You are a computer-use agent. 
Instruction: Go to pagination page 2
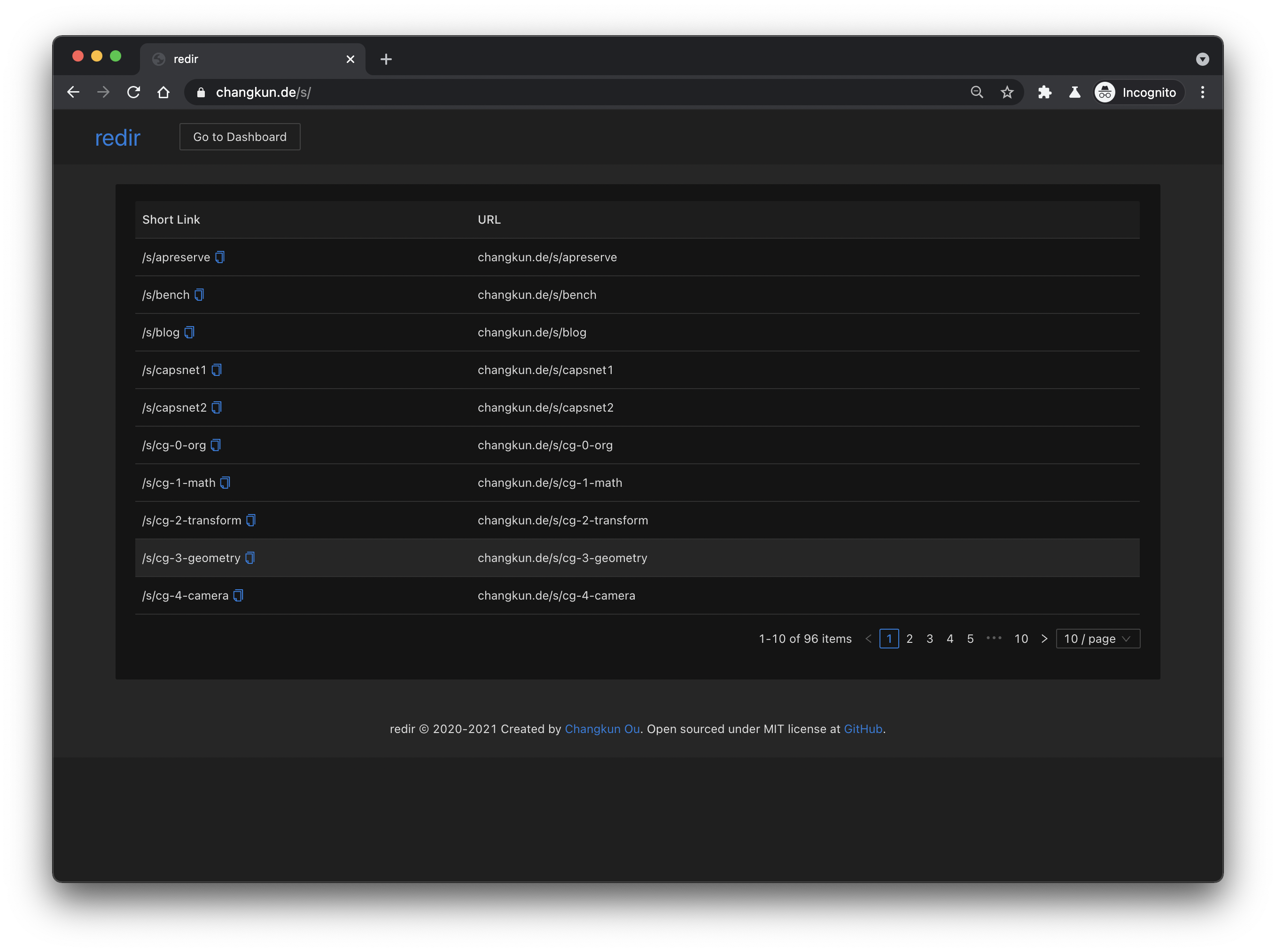pyautogui.click(x=910, y=639)
